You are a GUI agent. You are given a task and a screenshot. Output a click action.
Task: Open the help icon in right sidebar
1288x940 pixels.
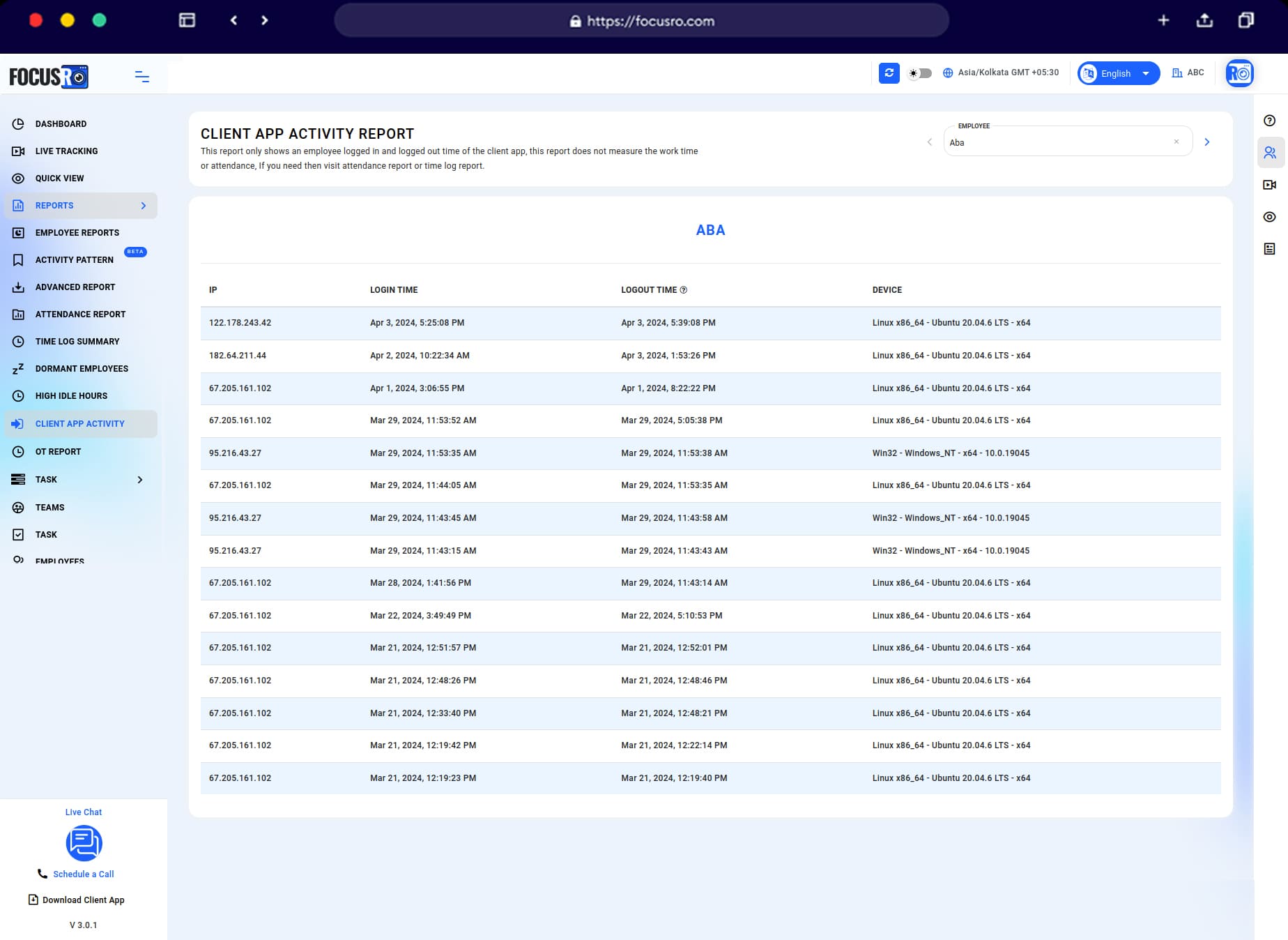1270,121
